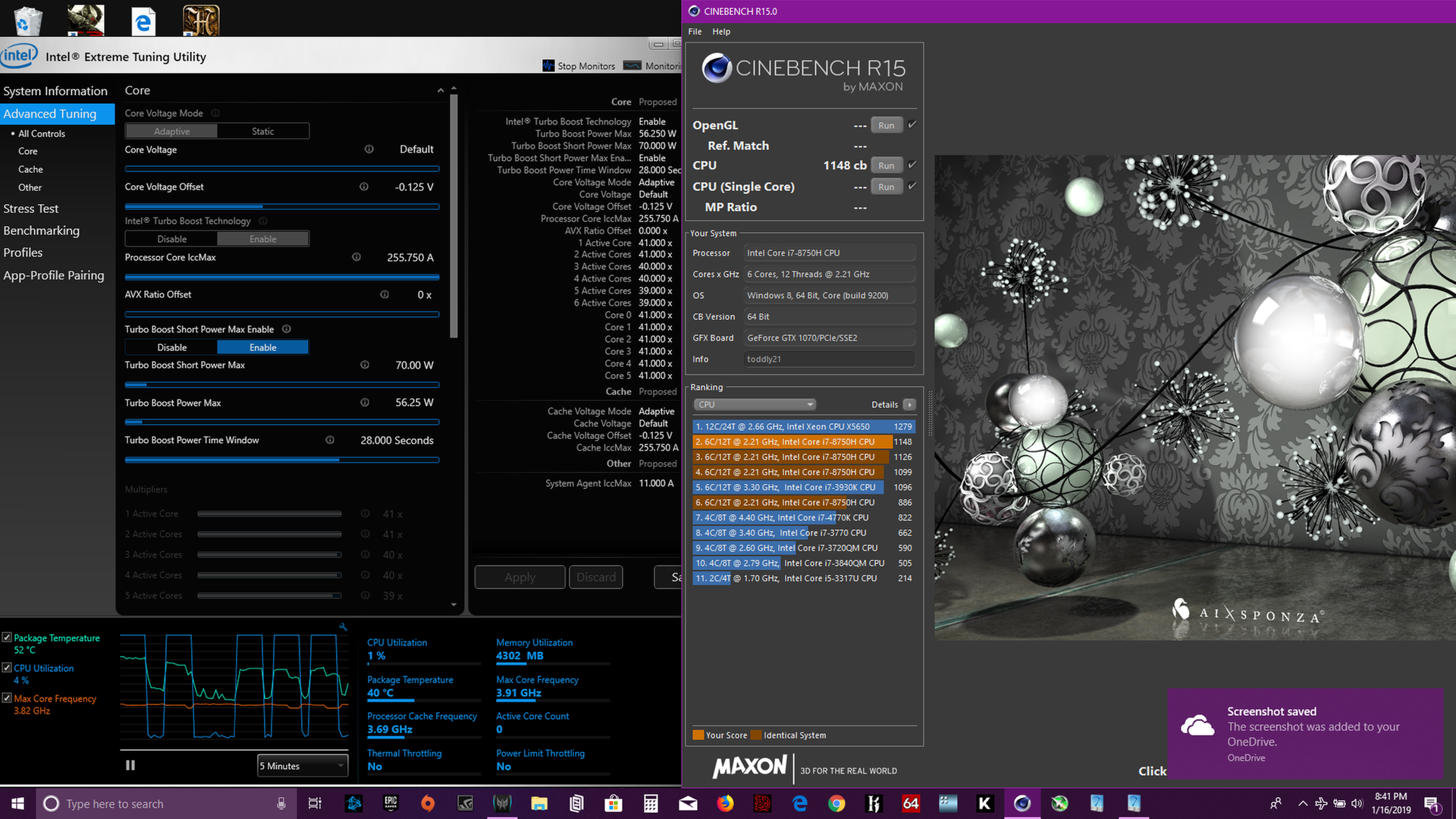
Task: Open the File menu in Cinebench
Action: point(695,31)
